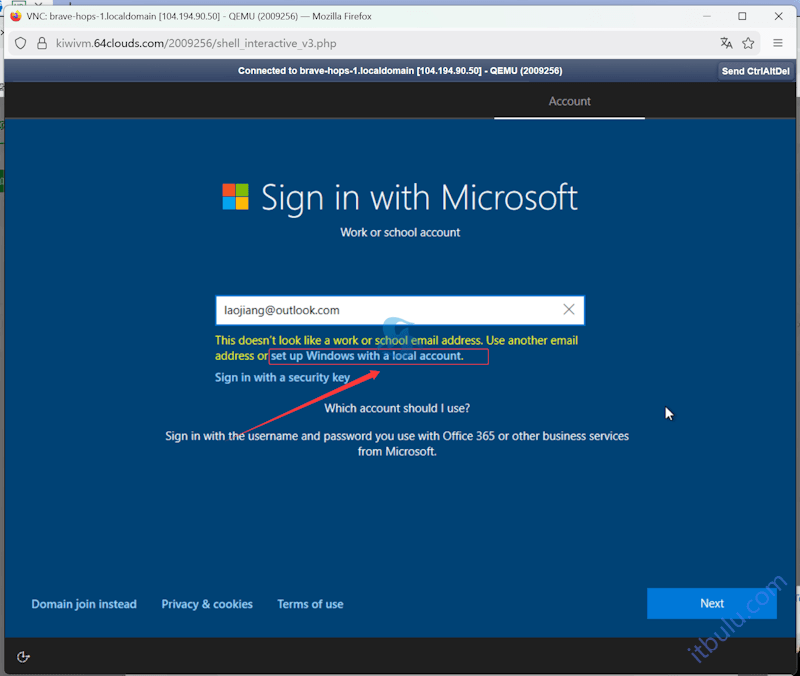
Task: Open the Firefox hamburger menu
Action: 778,43
